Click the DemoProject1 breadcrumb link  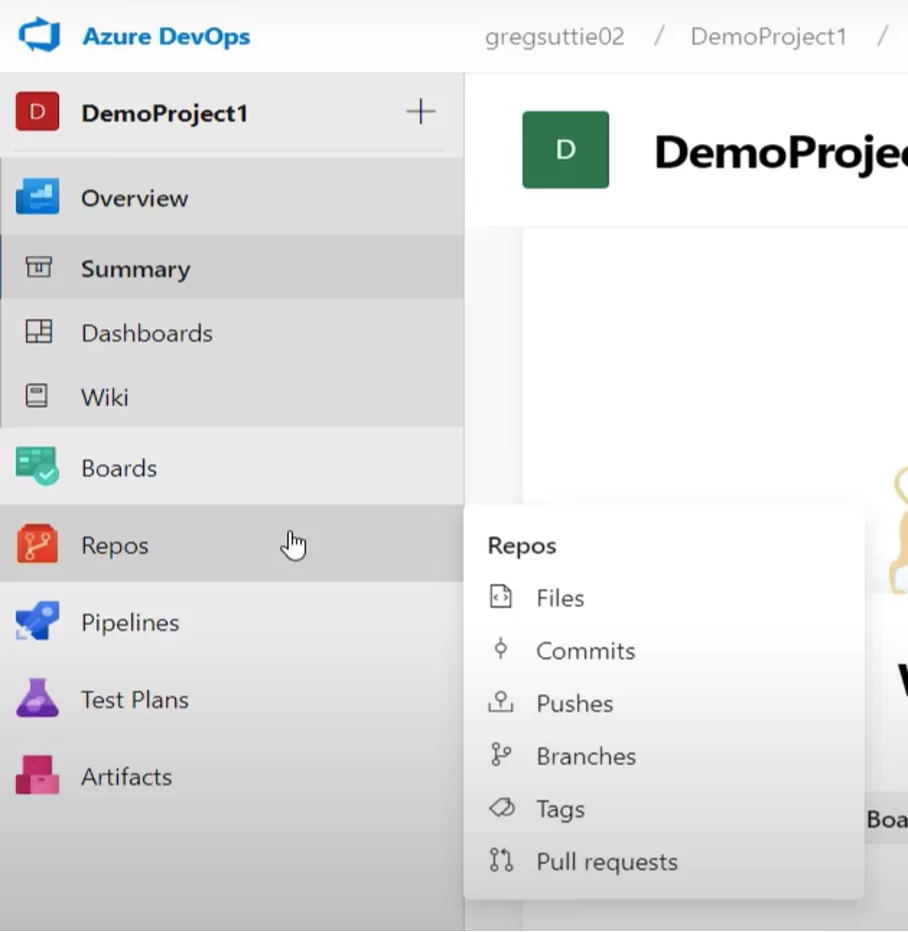768,37
